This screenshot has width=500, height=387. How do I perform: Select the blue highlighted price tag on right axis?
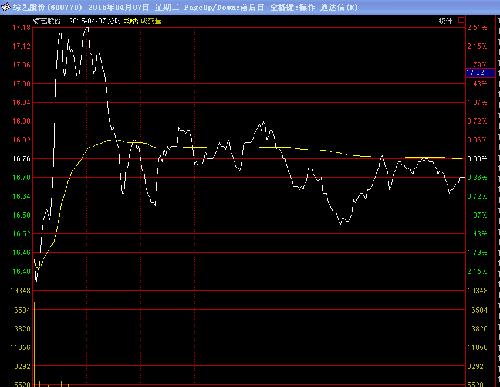click(480, 73)
